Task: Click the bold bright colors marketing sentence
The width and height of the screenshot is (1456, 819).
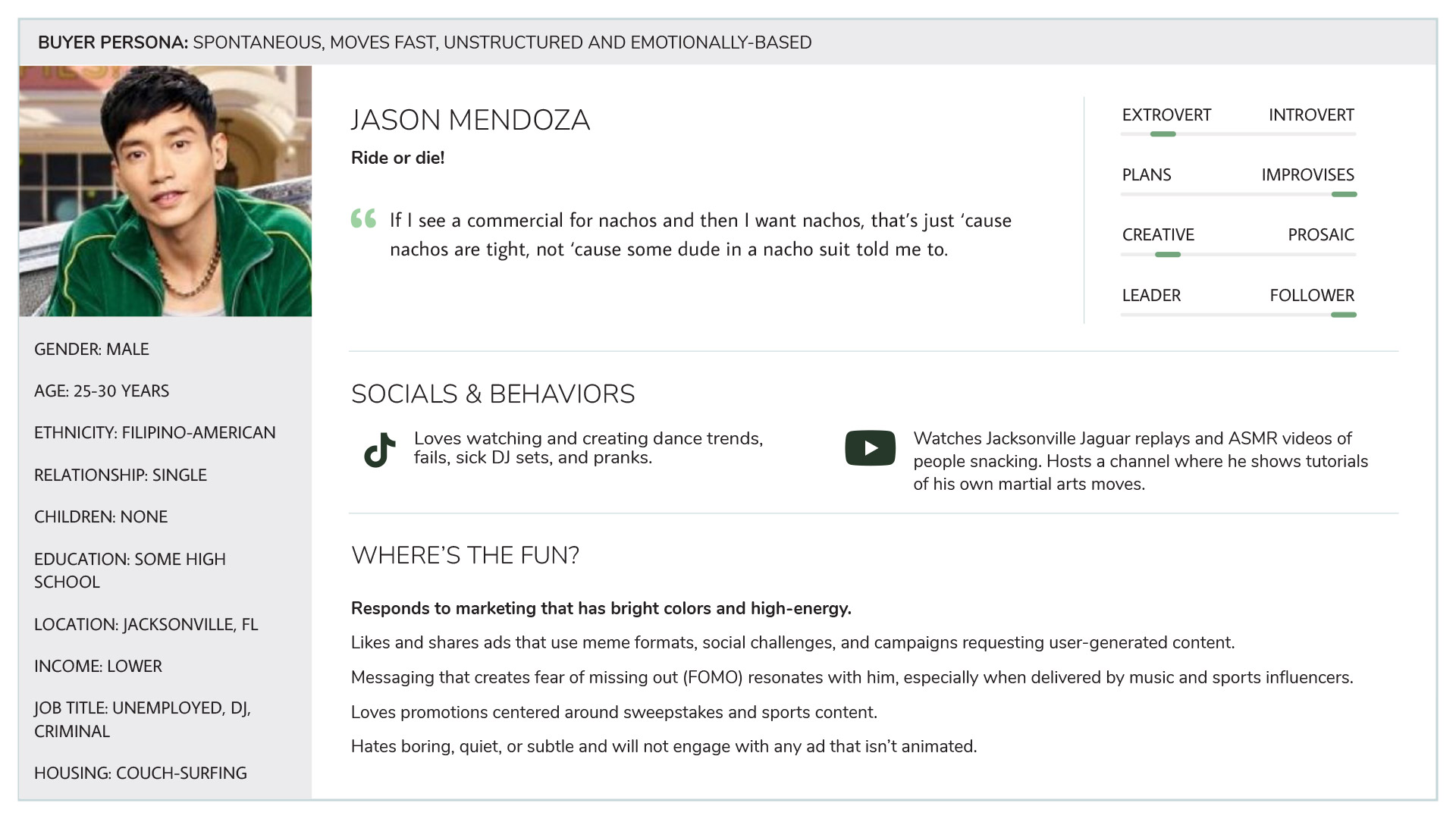Action: [601, 608]
